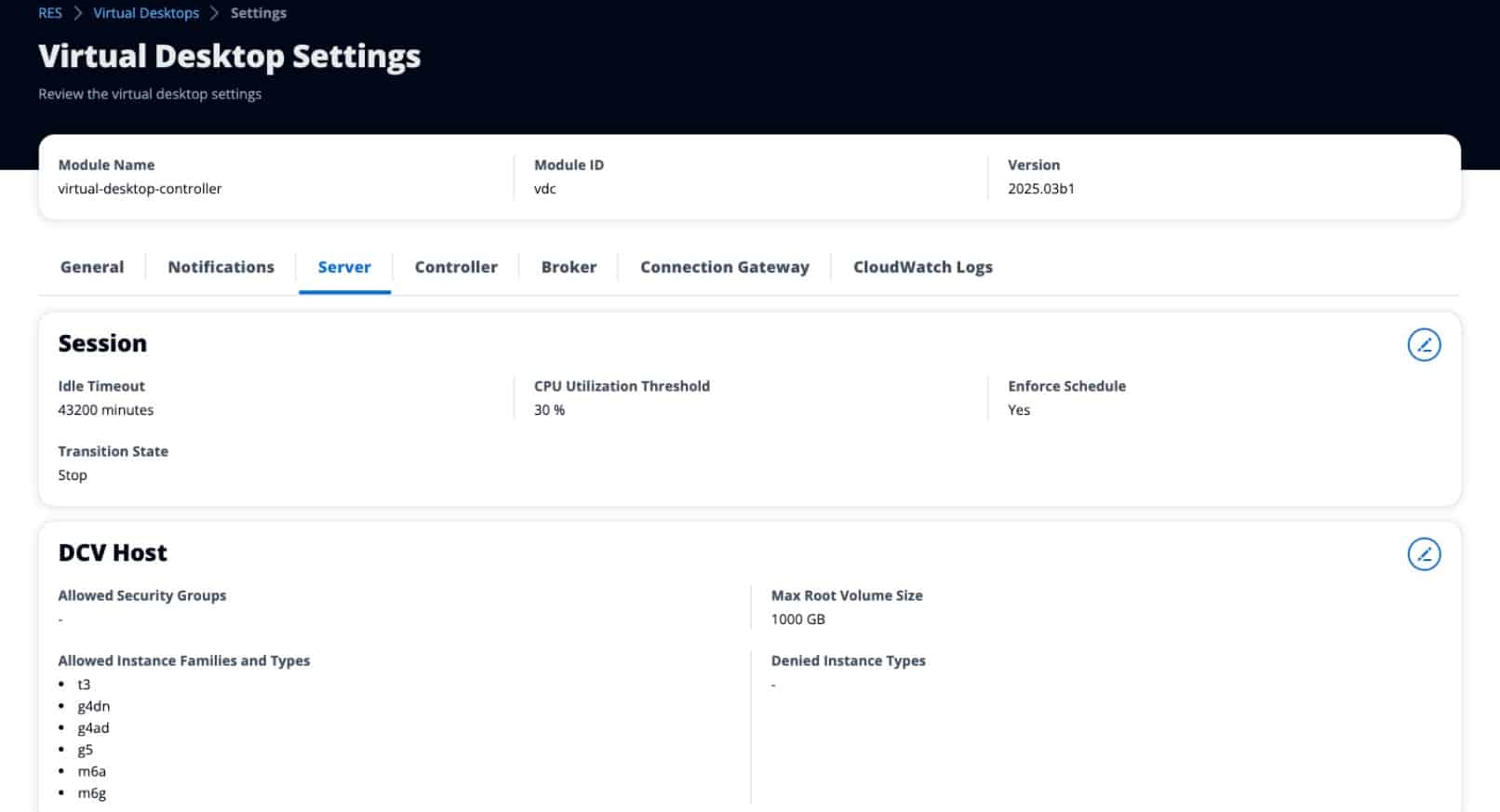
Task: Click the Virtual Desktop Settings page heading
Action: coord(230,57)
